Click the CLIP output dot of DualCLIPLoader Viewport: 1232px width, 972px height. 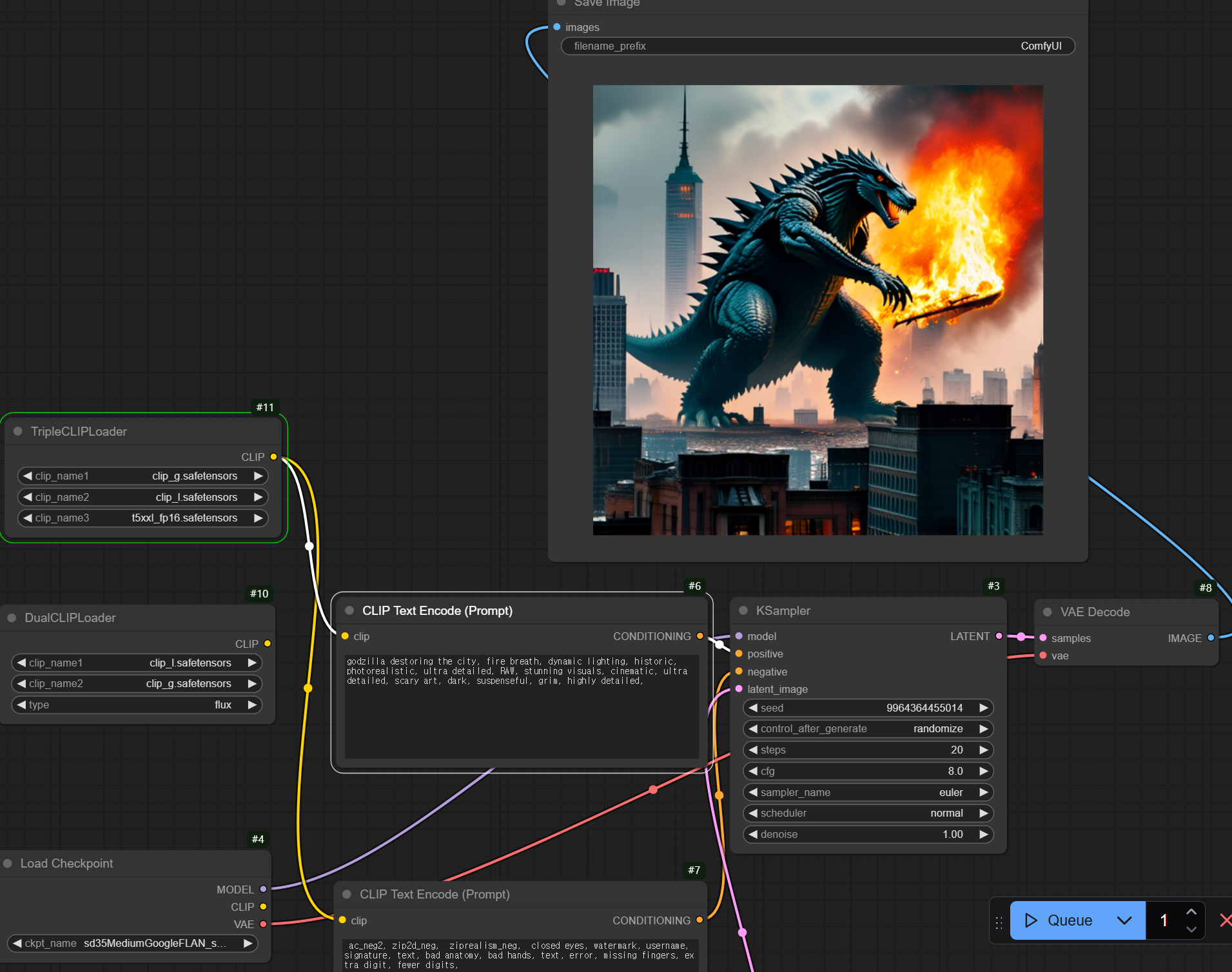(x=268, y=643)
